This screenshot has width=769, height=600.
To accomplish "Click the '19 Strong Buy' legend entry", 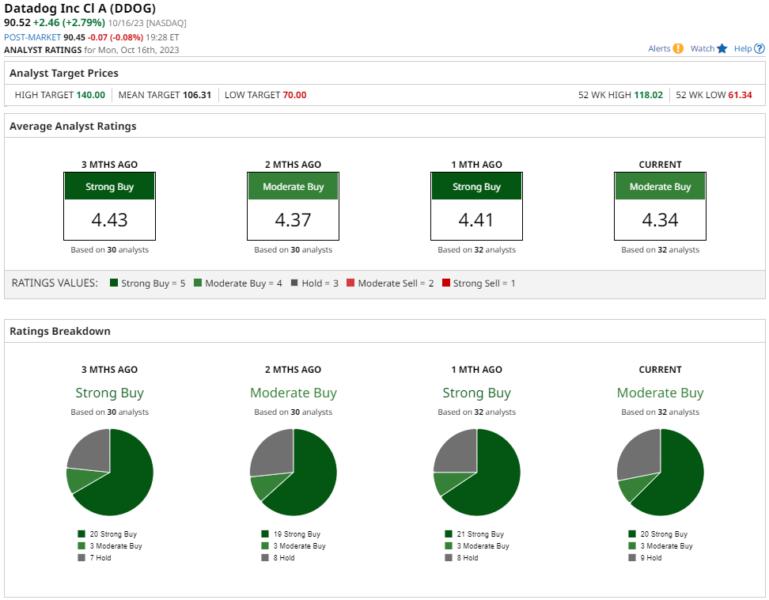I will point(291,534).
